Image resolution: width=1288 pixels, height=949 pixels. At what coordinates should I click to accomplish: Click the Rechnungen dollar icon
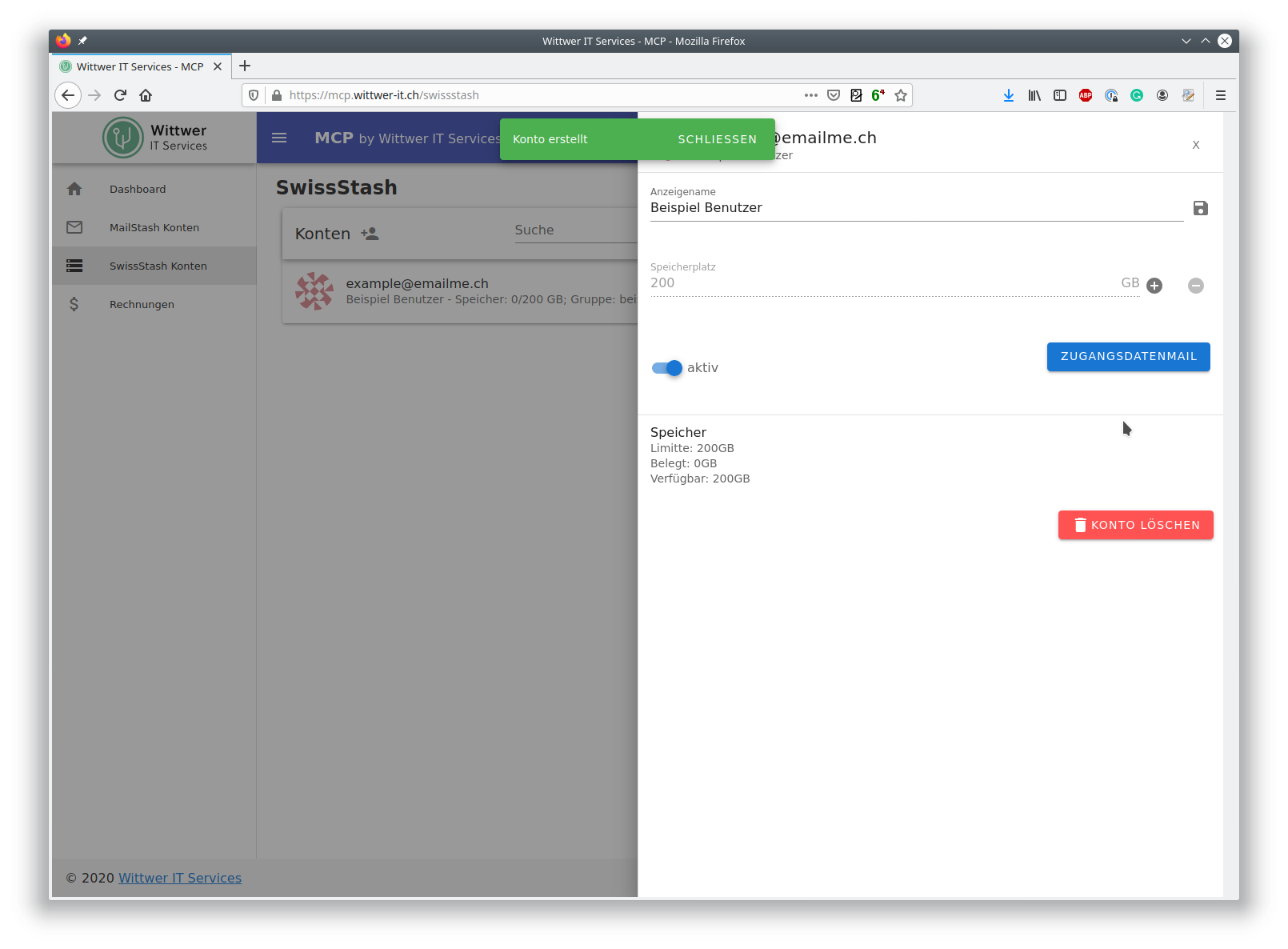click(74, 304)
